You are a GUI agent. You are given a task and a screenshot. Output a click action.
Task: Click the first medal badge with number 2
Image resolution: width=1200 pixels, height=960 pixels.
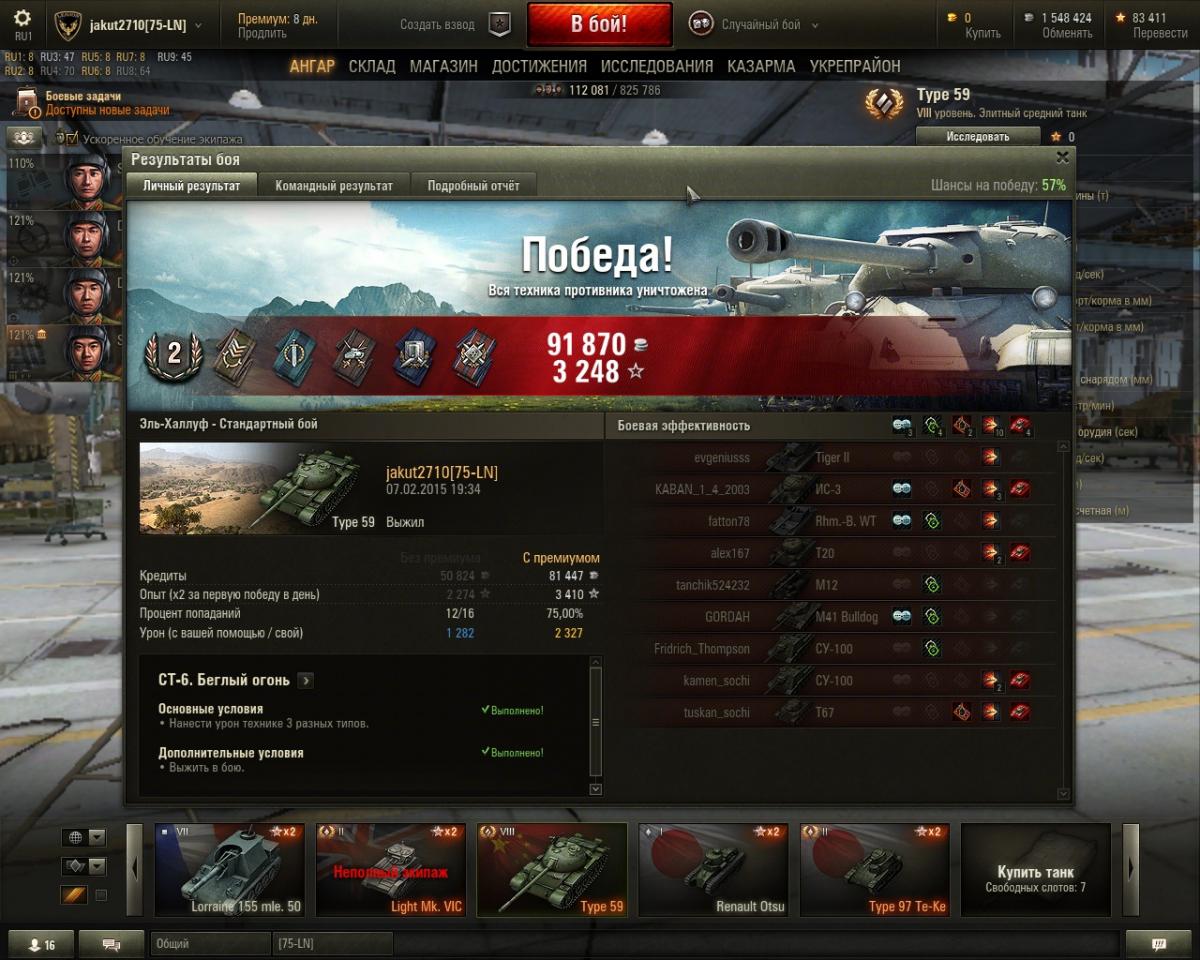pos(174,353)
